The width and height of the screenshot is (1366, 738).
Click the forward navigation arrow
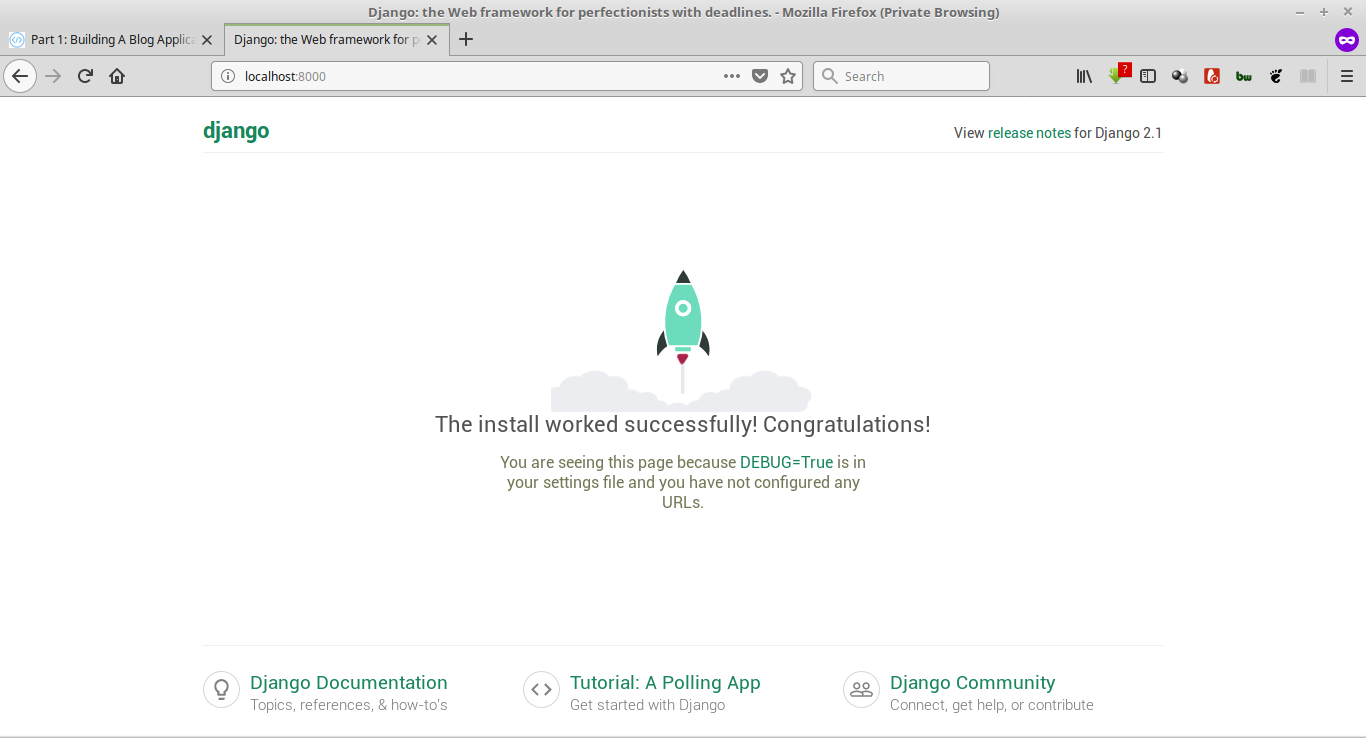[53, 76]
